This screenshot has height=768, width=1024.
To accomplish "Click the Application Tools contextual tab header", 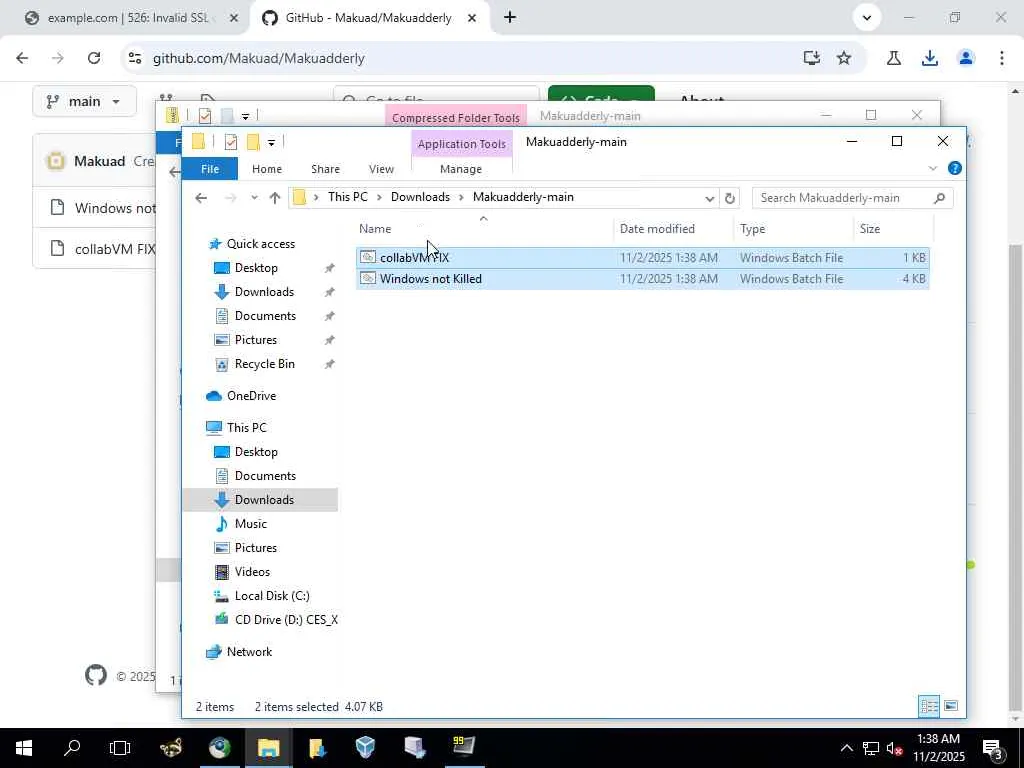I will [x=462, y=144].
